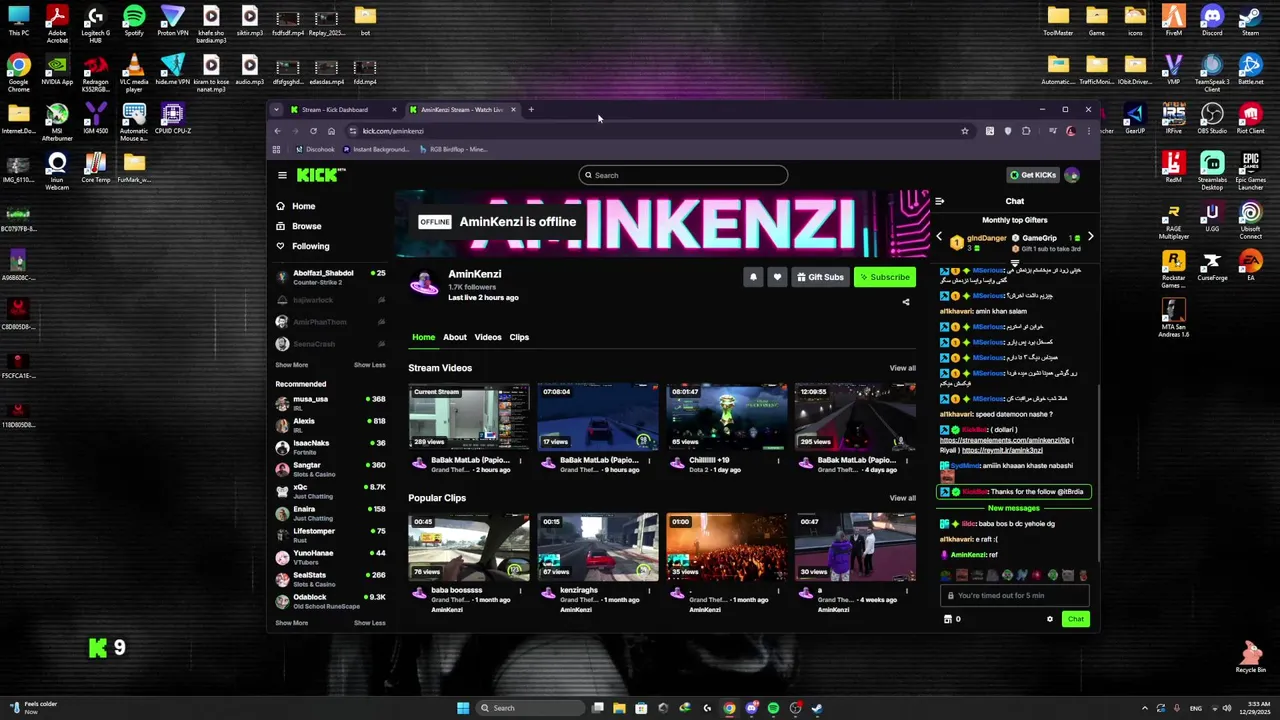1280x720 pixels.
Task: Click the timed-out chat input box
Action: [1015, 595]
